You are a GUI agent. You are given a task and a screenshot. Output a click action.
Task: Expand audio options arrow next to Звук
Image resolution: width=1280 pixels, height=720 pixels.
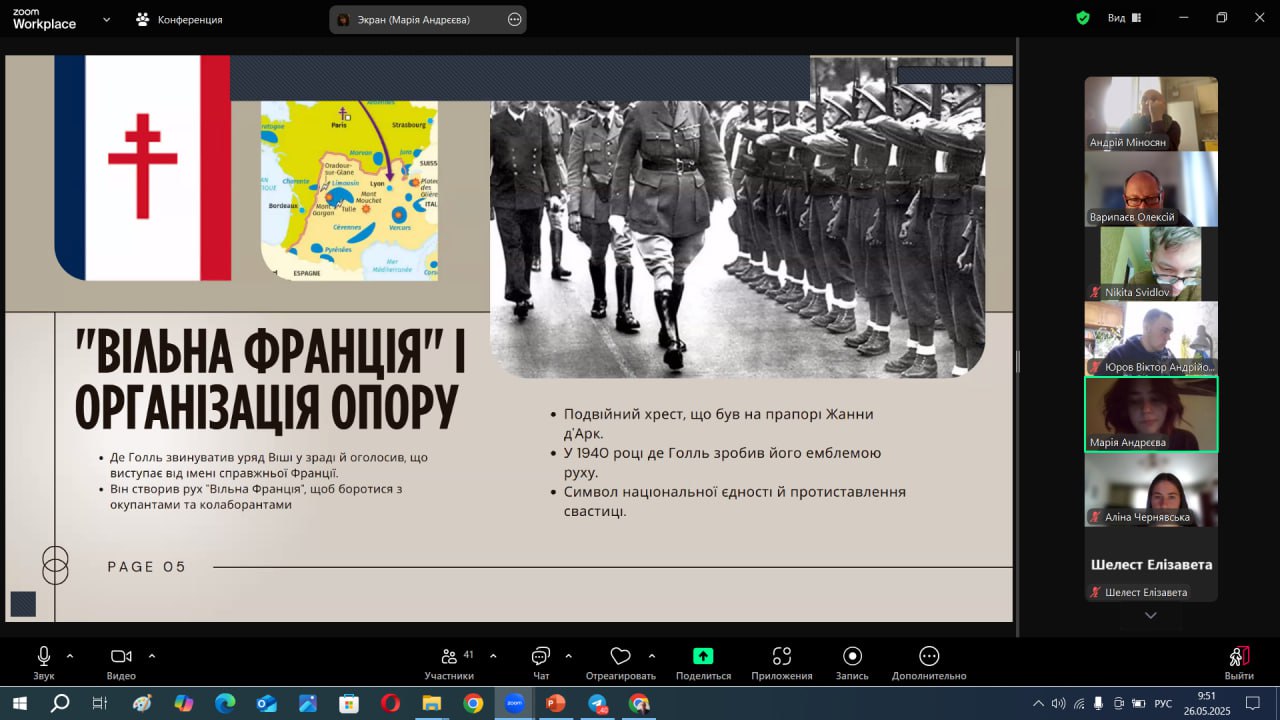[x=70, y=656]
